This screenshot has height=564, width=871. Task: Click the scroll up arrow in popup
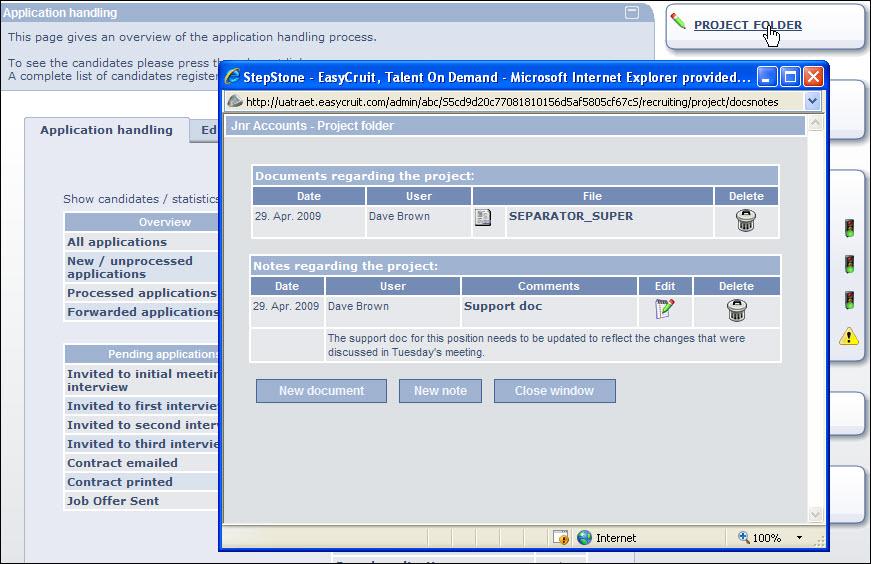(x=815, y=123)
